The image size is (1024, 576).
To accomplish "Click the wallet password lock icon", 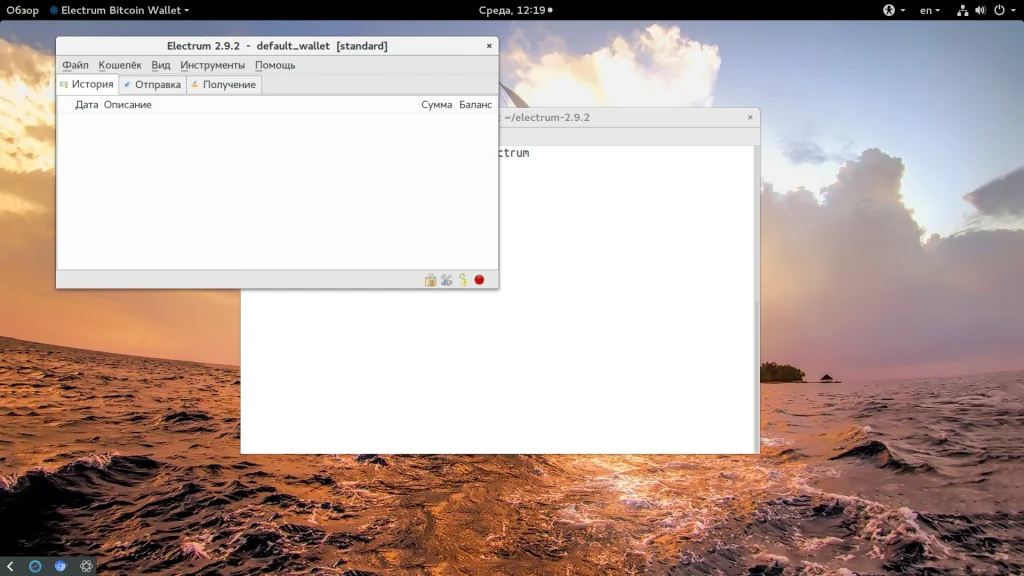I will [430, 280].
